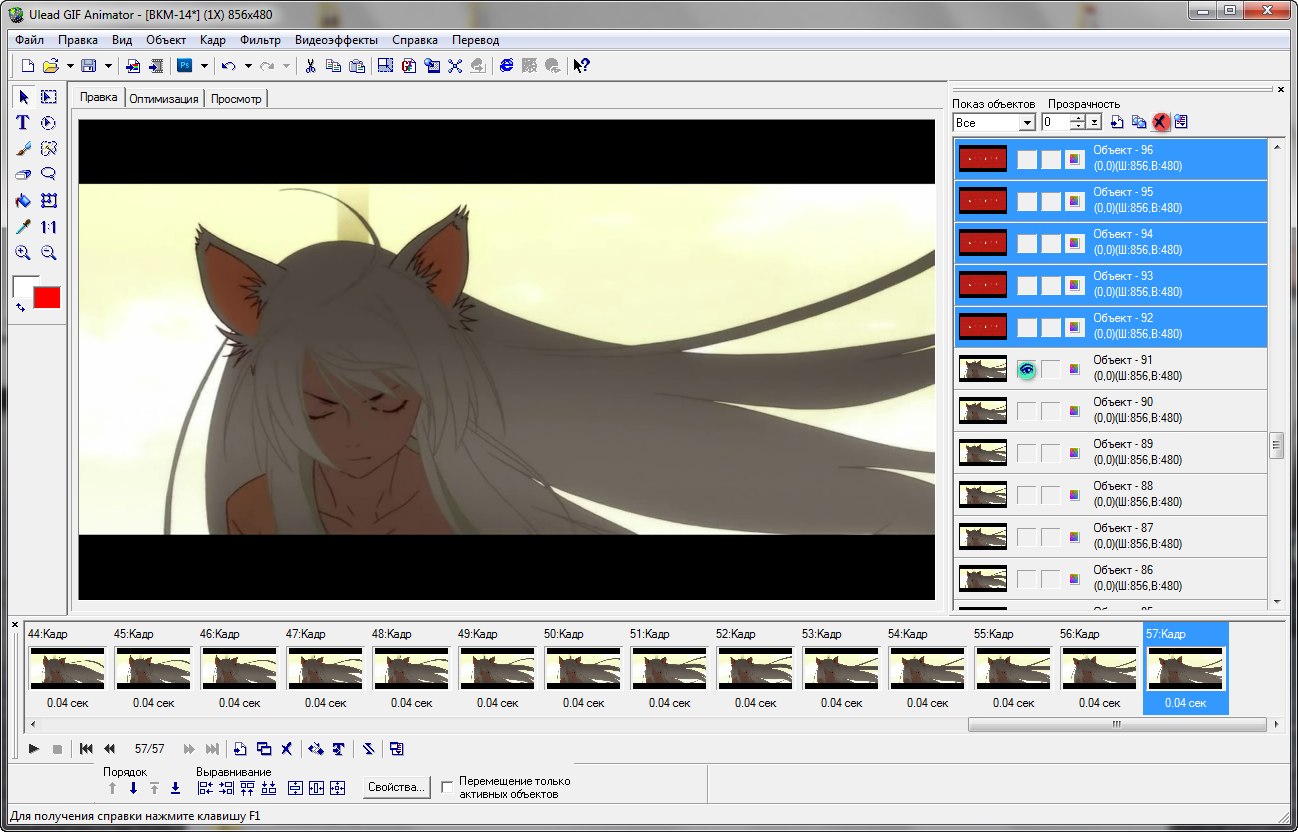This screenshot has width=1298, height=832.
Task: Toggle visibility box for Объект - 95
Action: (1027, 201)
